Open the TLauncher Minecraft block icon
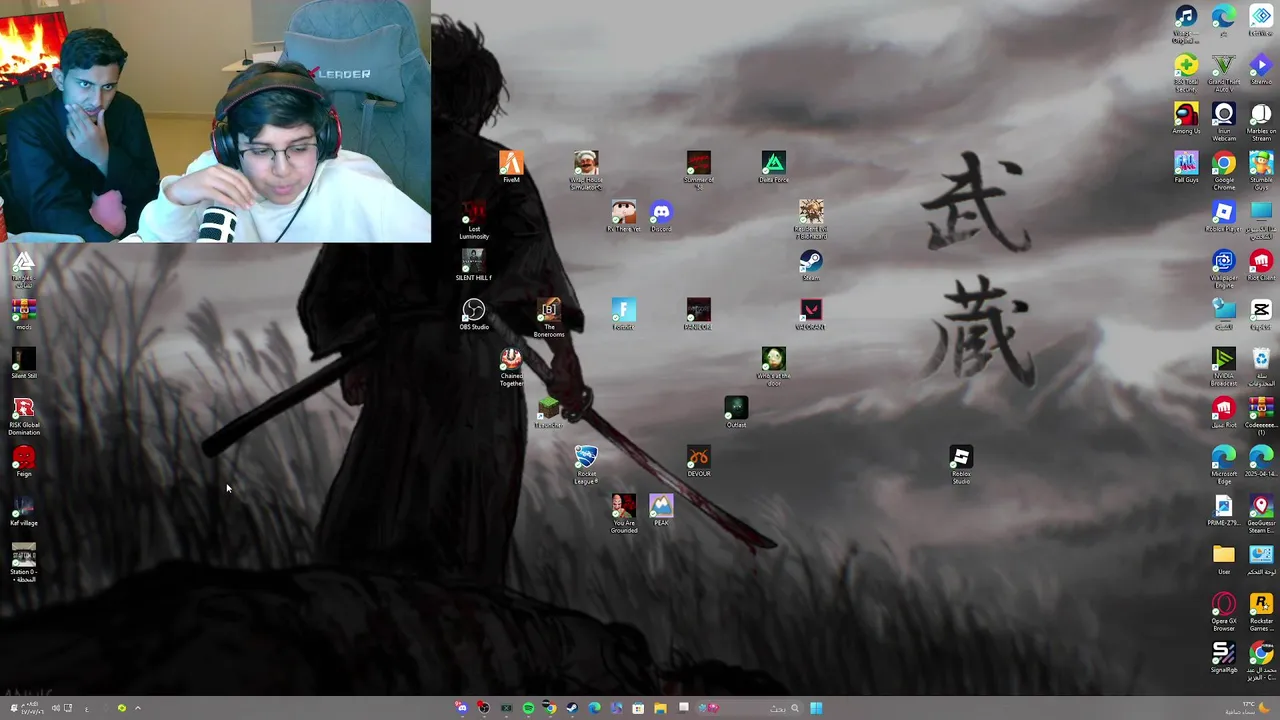1280x720 pixels. [x=548, y=412]
